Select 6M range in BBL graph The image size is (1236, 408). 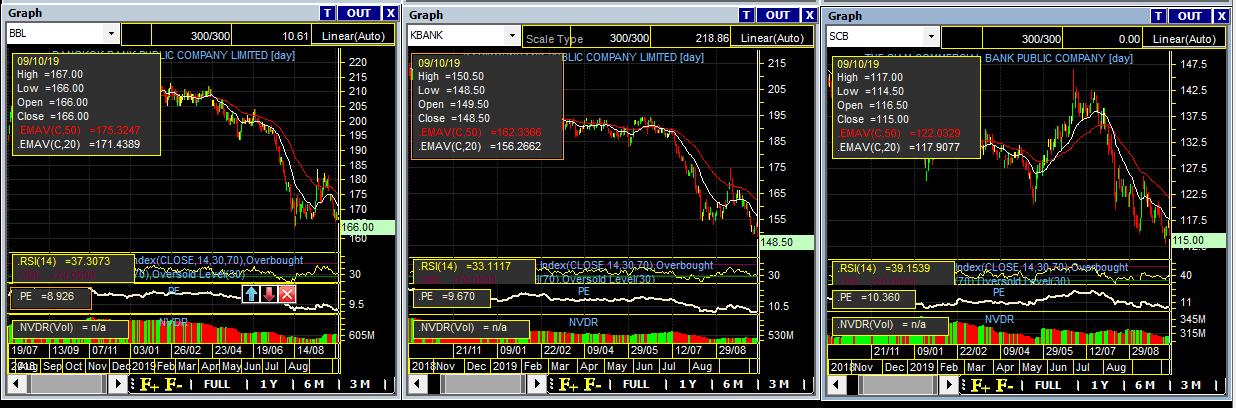(x=314, y=384)
